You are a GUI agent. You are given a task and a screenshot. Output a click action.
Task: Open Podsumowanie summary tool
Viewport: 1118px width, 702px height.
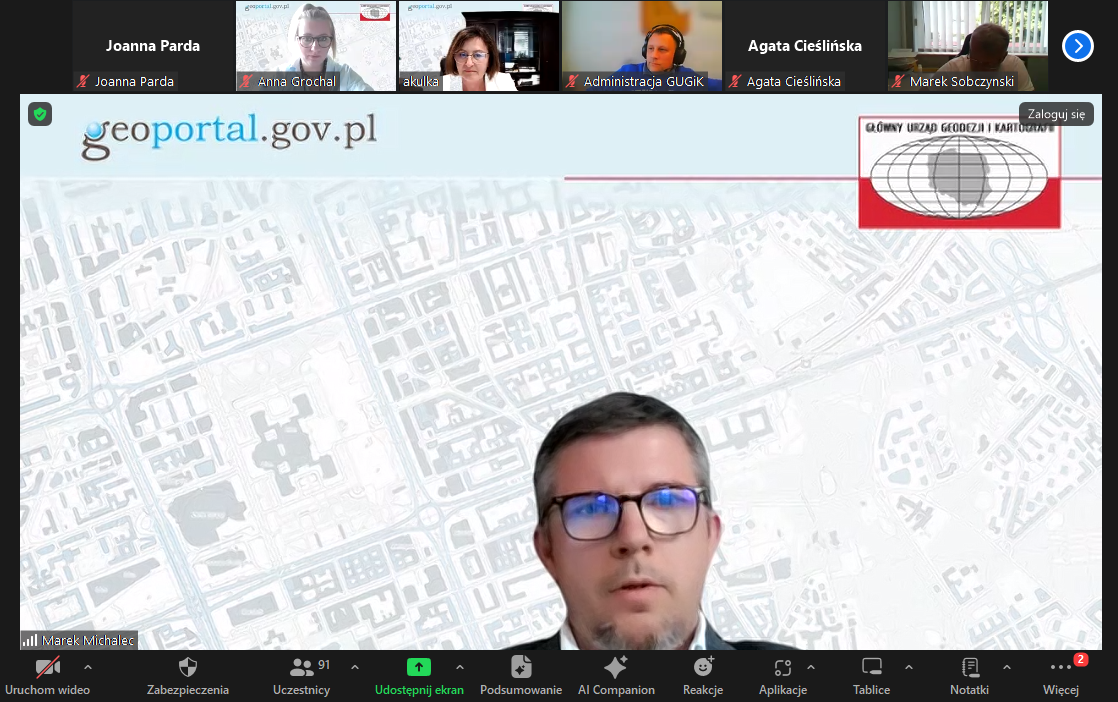pyautogui.click(x=520, y=668)
